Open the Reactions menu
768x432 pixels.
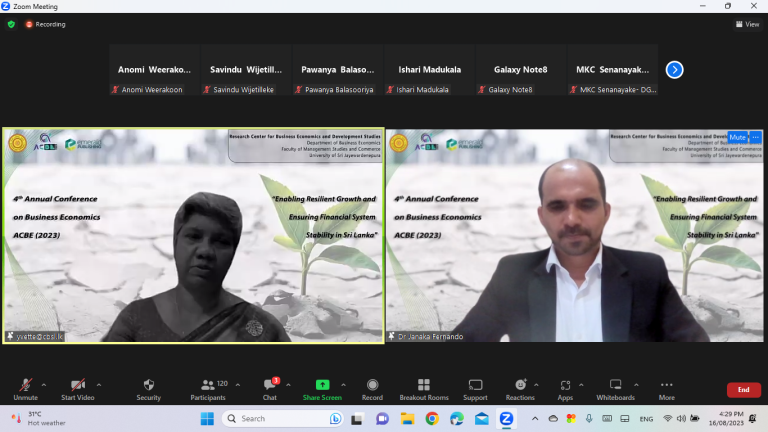520,388
